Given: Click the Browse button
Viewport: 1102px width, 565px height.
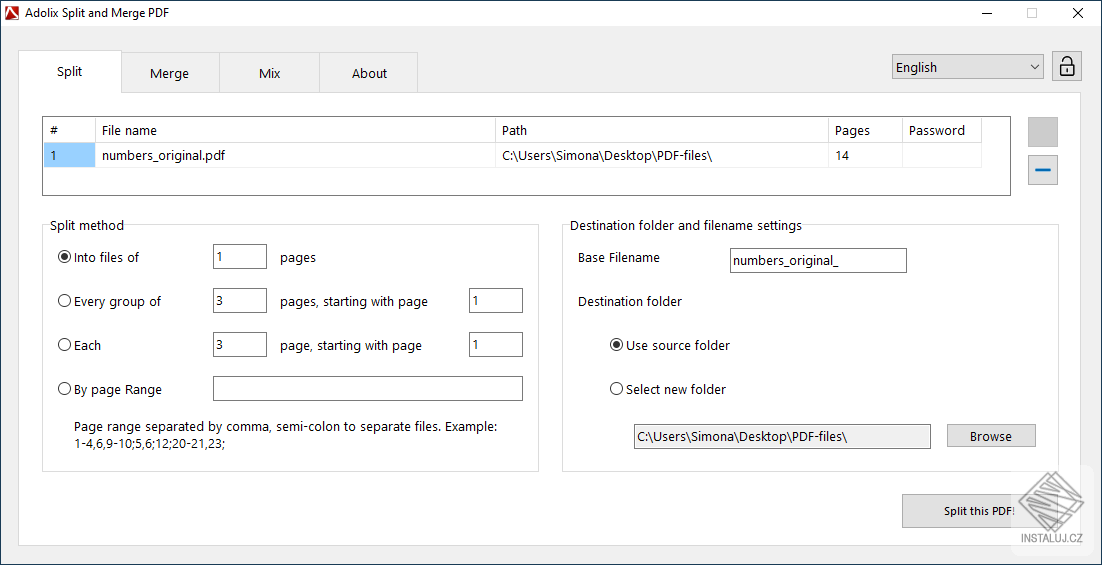Looking at the screenshot, I should click(991, 436).
